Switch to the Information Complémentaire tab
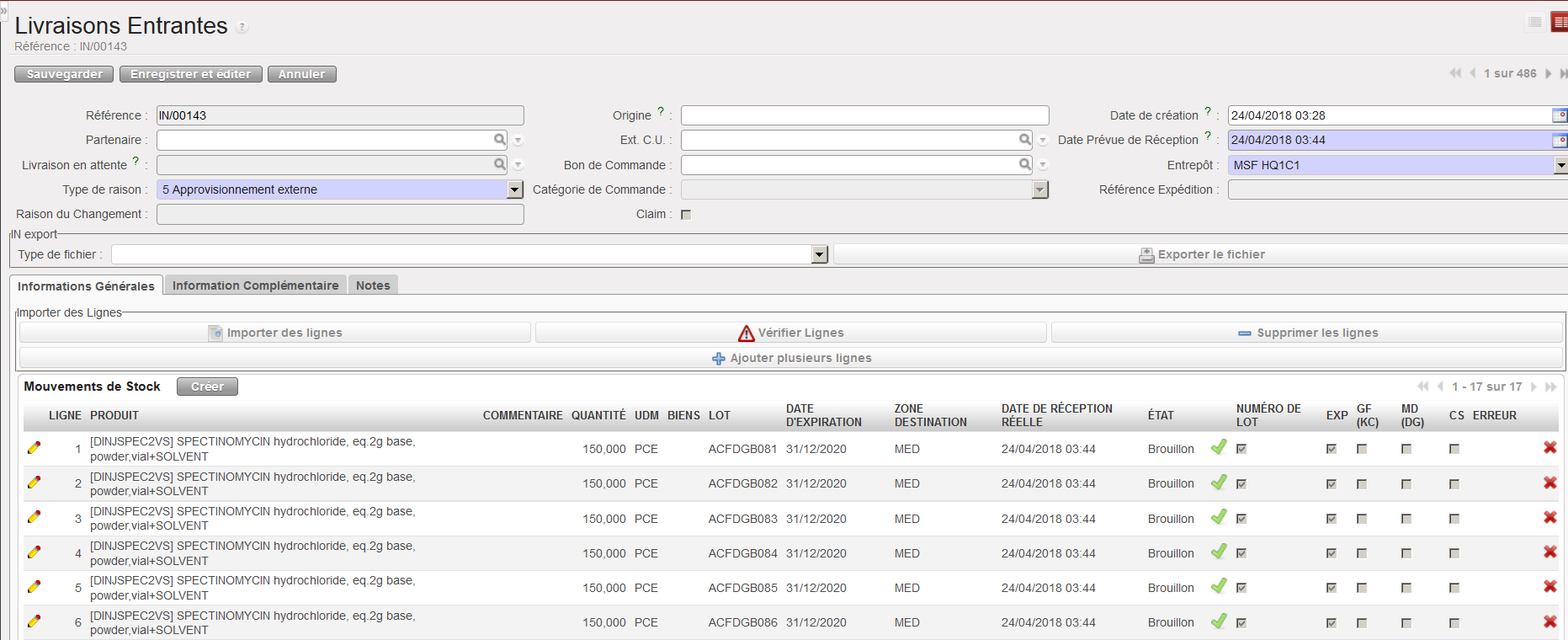The width and height of the screenshot is (1568, 640). point(255,285)
